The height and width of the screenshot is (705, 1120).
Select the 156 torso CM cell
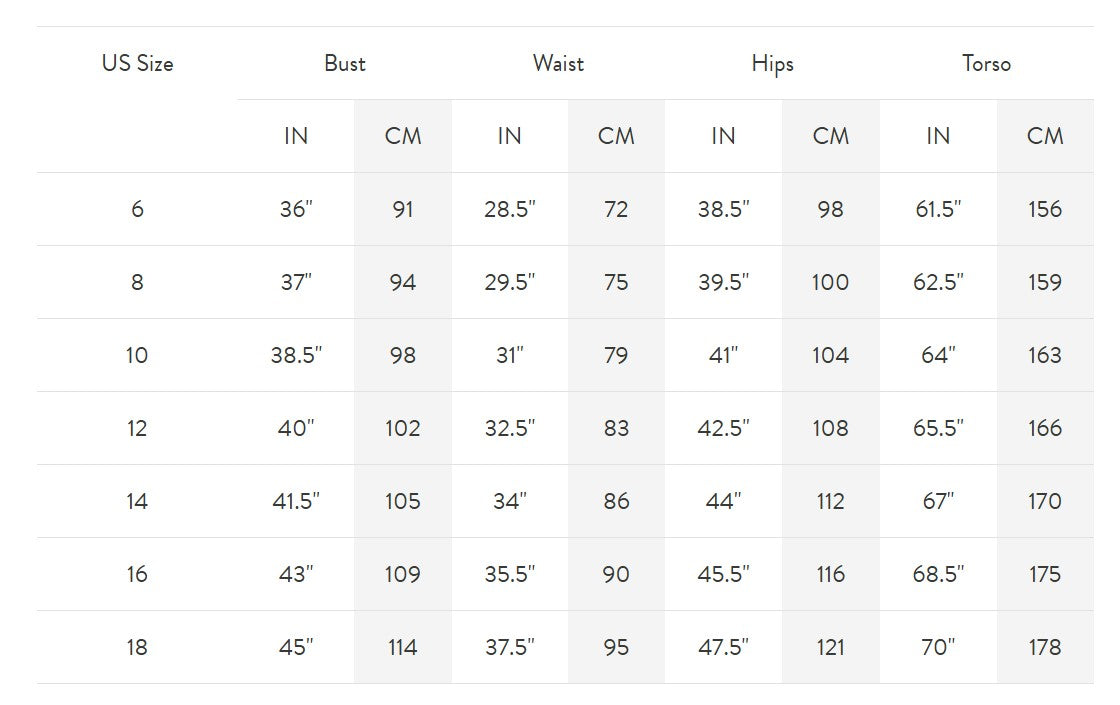[1044, 210]
